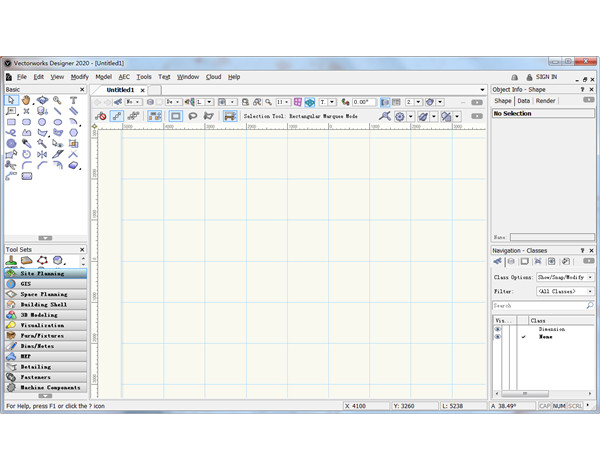The image size is (601, 466).
Task: Open the Building Shell tool set
Action: [46, 304]
